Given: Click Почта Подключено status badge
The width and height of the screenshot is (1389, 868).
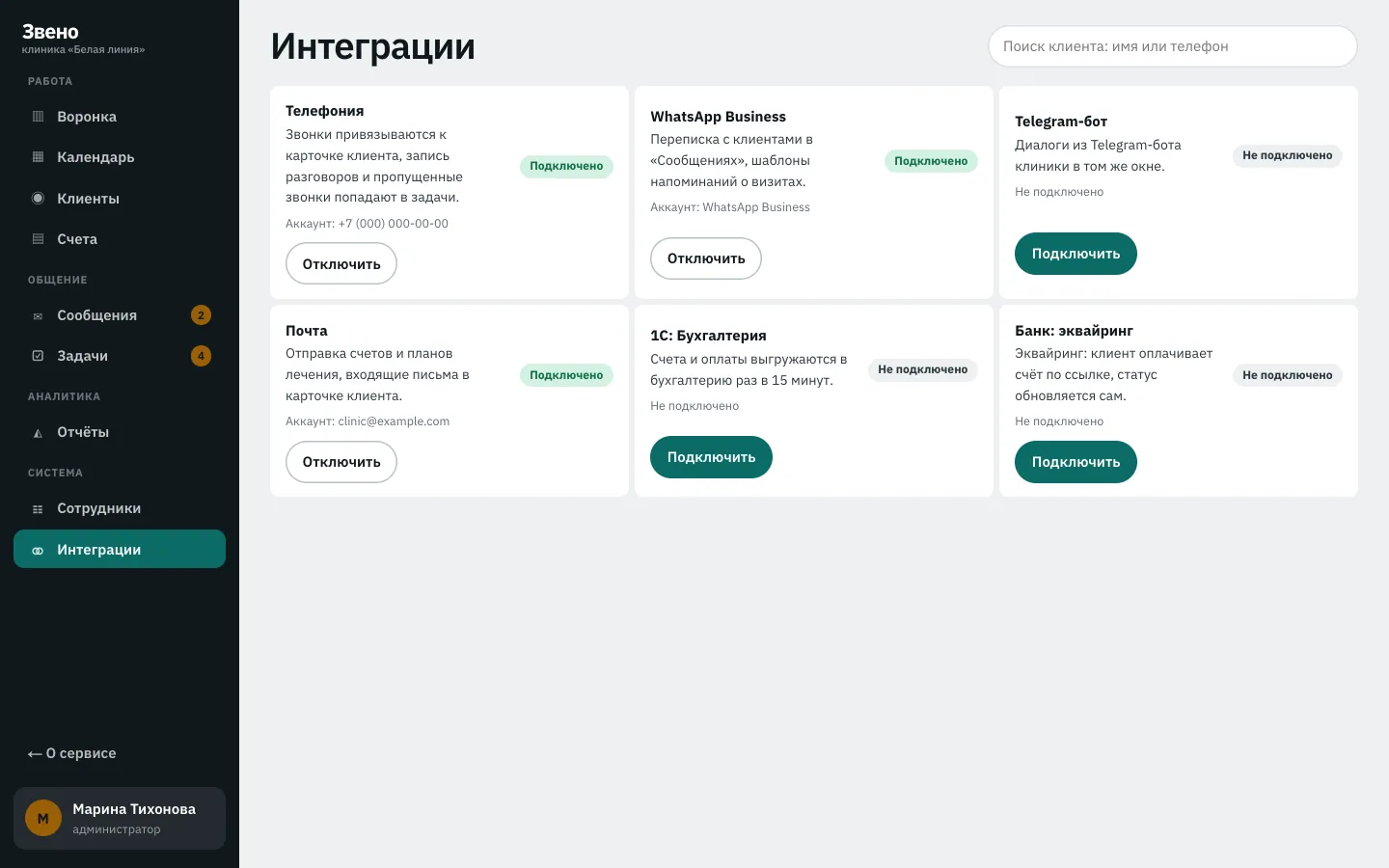Looking at the screenshot, I should point(566,375).
